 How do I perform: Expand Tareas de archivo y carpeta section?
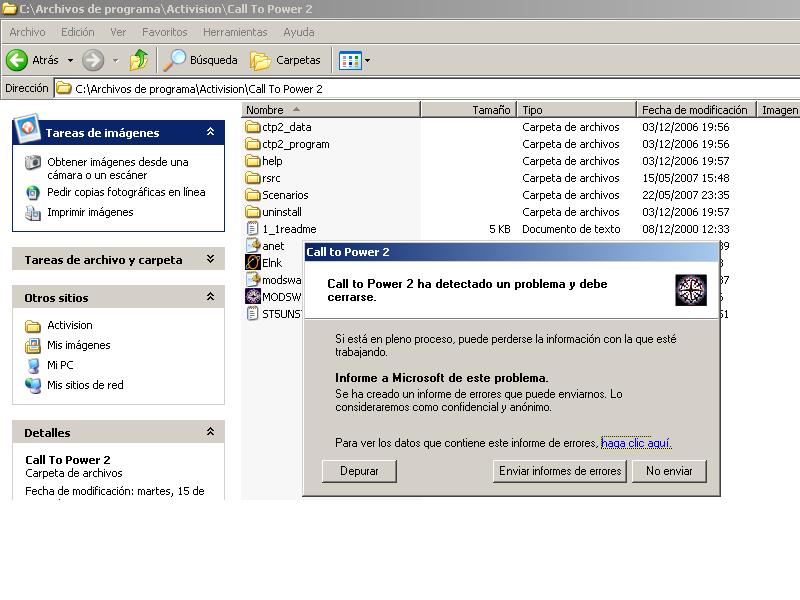coord(210,259)
